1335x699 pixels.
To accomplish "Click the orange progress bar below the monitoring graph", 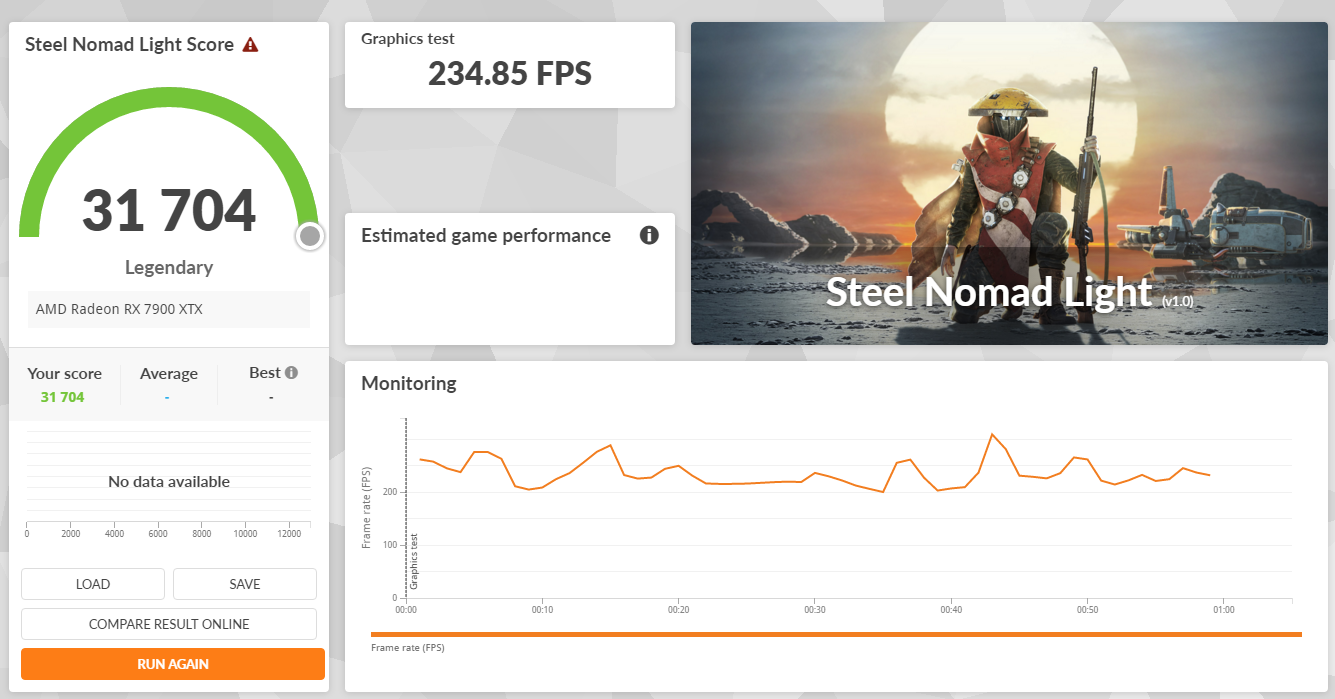I will pyautogui.click(x=839, y=632).
